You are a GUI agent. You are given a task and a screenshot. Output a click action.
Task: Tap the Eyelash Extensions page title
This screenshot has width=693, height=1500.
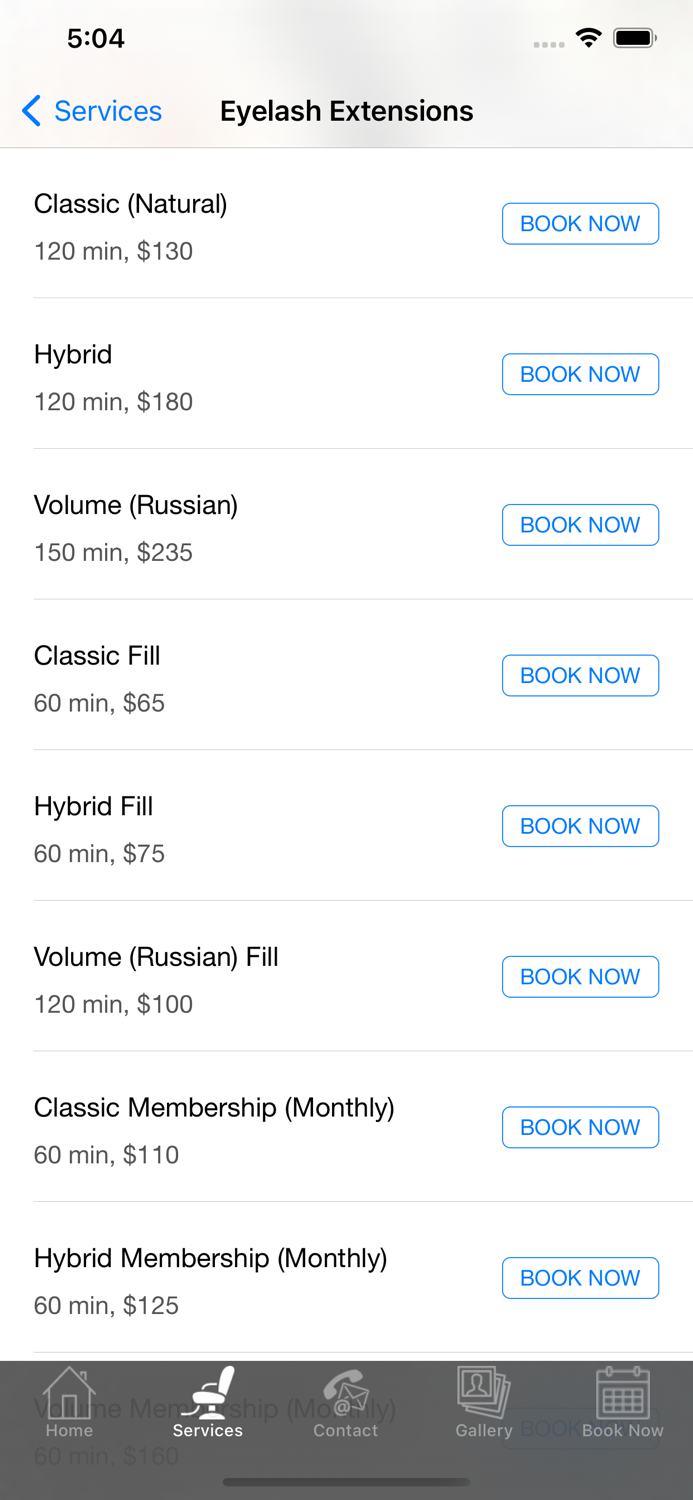coord(346,111)
